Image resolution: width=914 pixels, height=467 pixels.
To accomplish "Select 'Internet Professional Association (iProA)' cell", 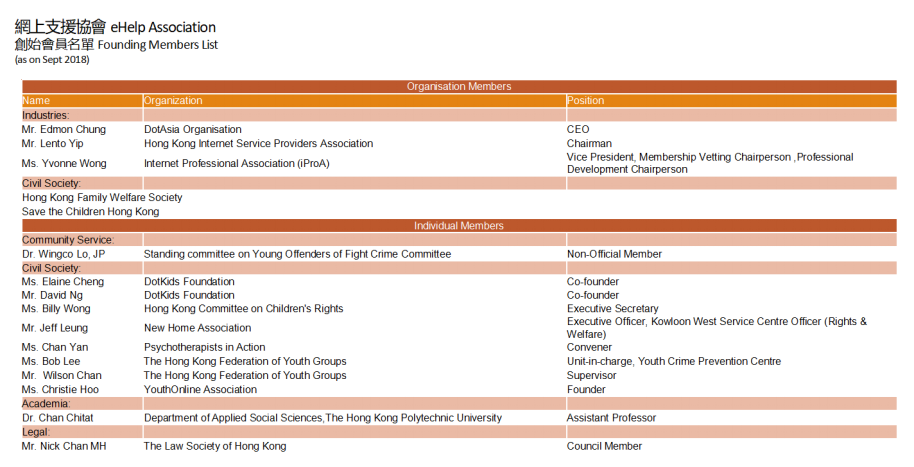I will coord(237,163).
